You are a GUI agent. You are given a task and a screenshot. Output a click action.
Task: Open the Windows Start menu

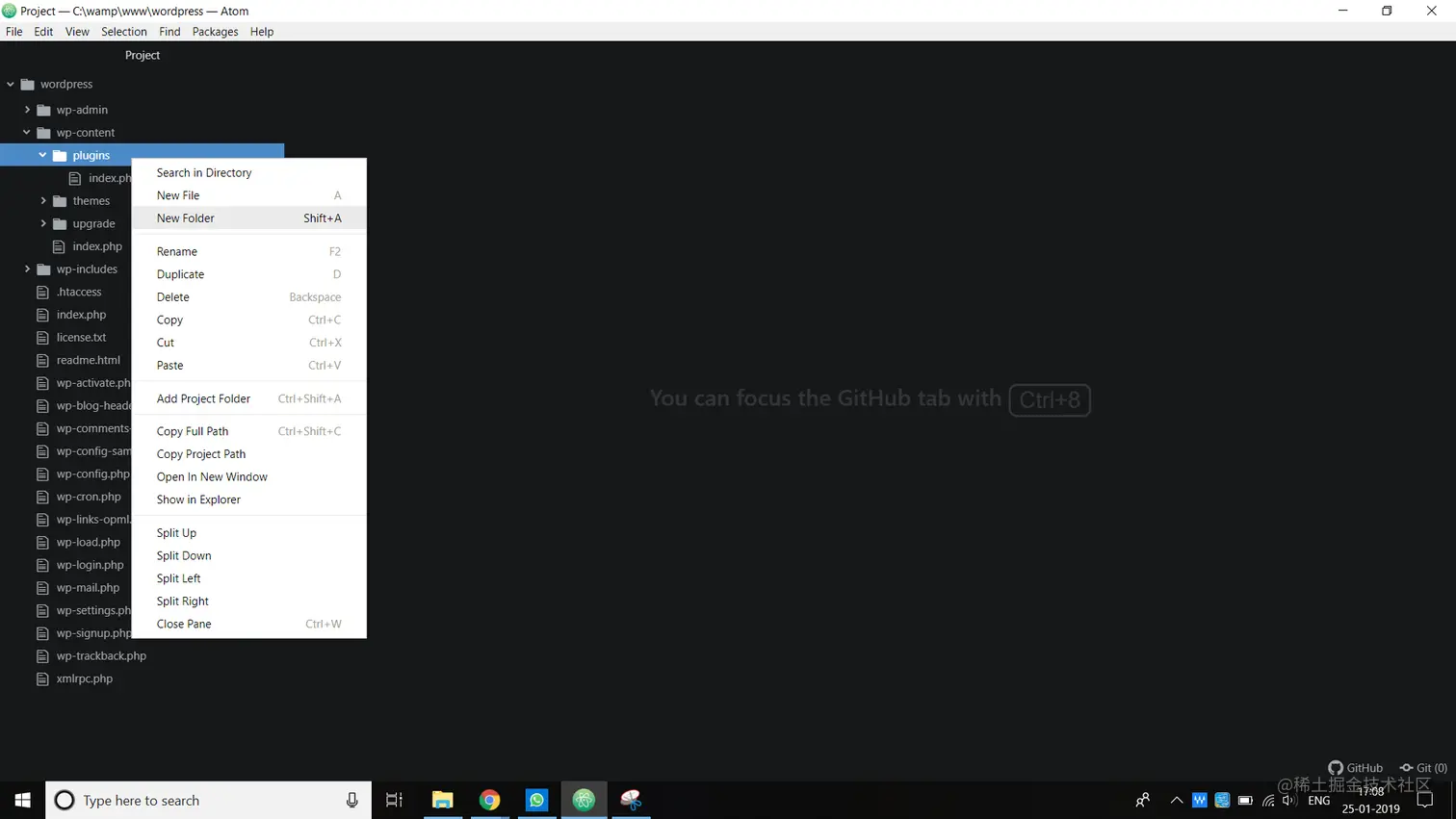tap(22, 800)
